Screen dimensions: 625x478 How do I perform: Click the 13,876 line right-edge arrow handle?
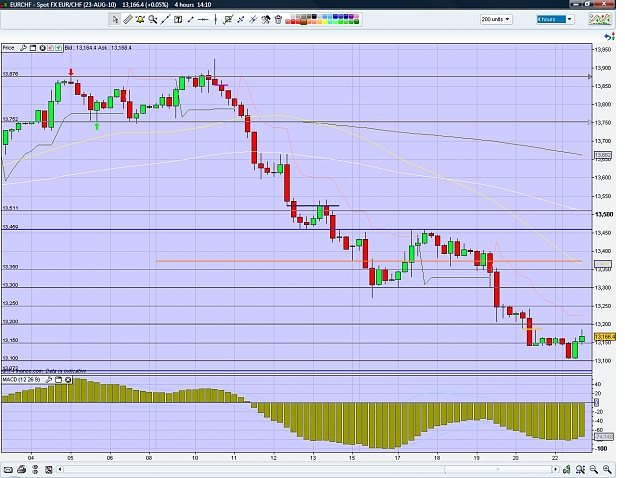(x=590, y=77)
